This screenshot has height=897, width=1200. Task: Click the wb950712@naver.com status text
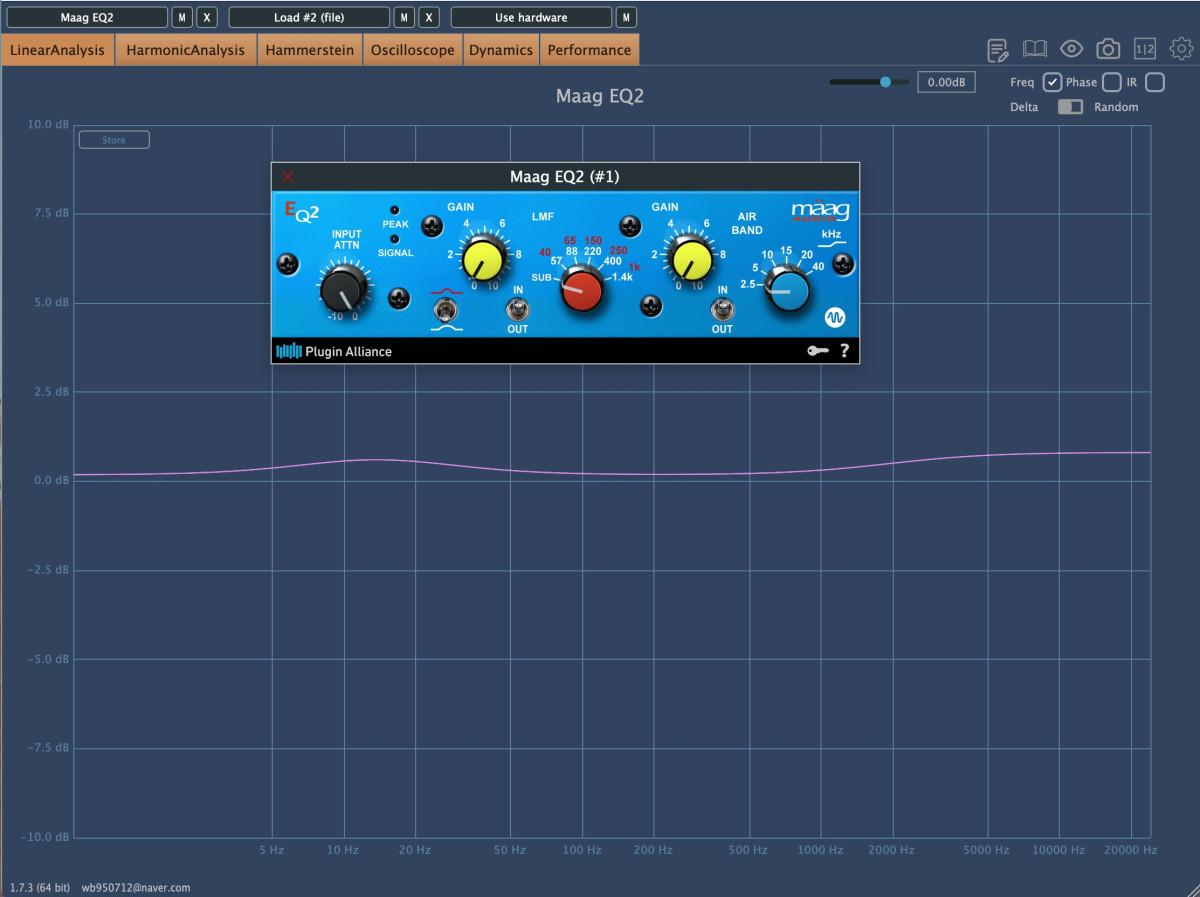tap(136, 887)
